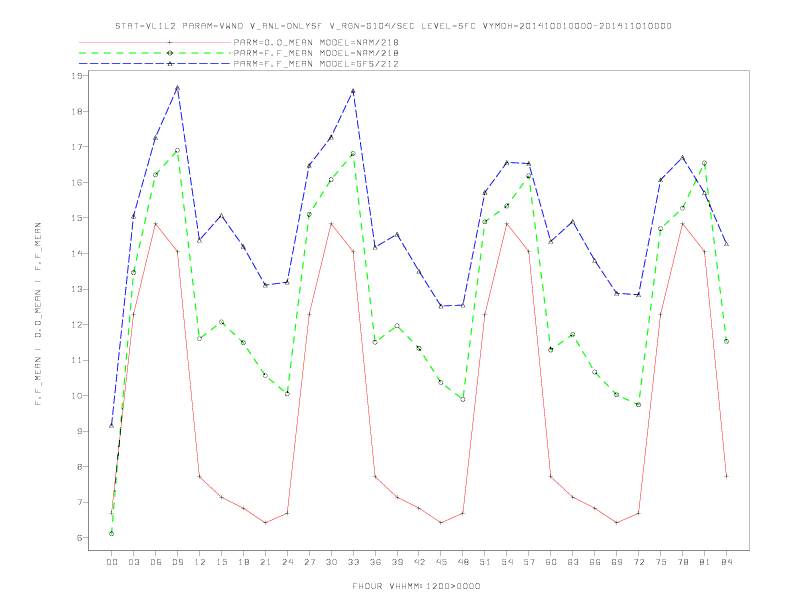Click x-axis tick label 75
The height and width of the screenshot is (612, 792).
[x=661, y=562]
